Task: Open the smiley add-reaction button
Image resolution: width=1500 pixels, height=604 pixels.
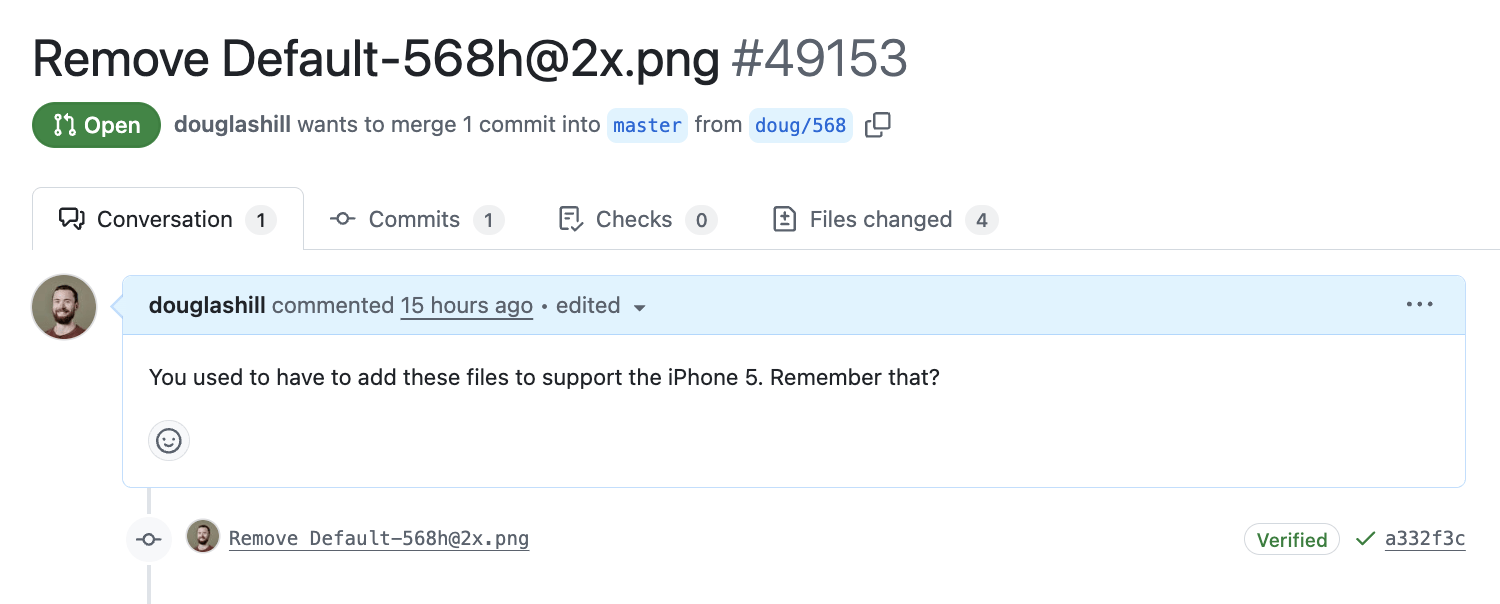Action: coord(169,440)
